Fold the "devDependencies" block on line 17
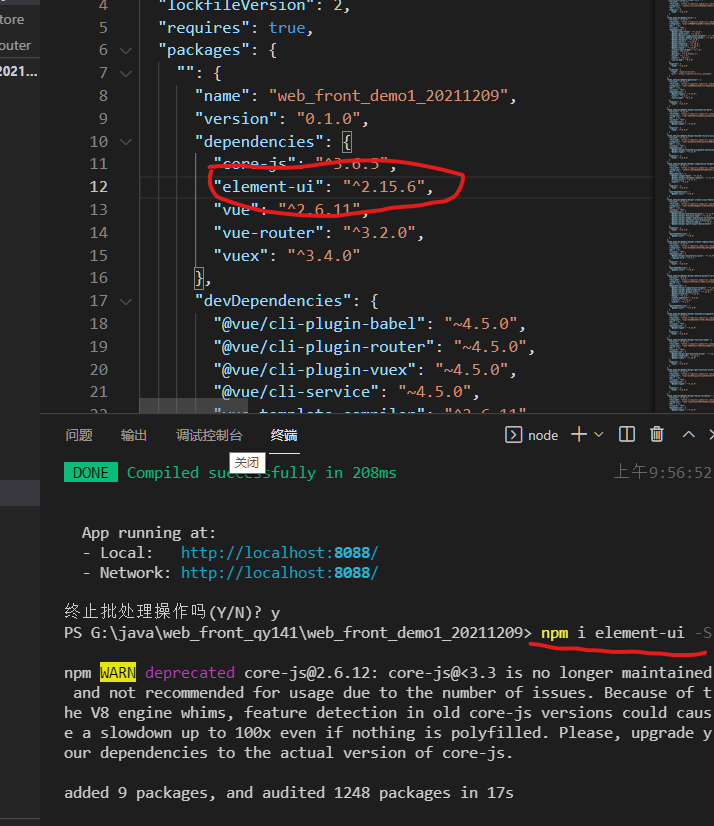The height and width of the screenshot is (826, 714). pyautogui.click(x=125, y=301)
